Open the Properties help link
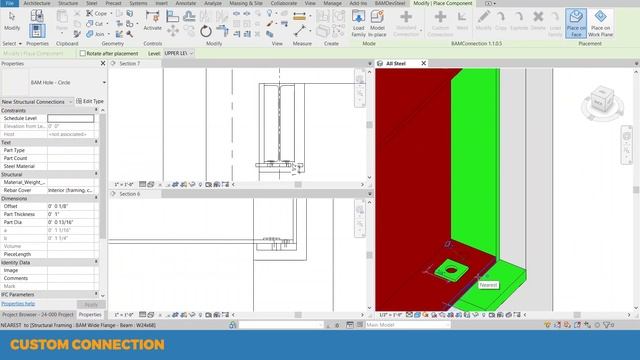 (18, 304)
